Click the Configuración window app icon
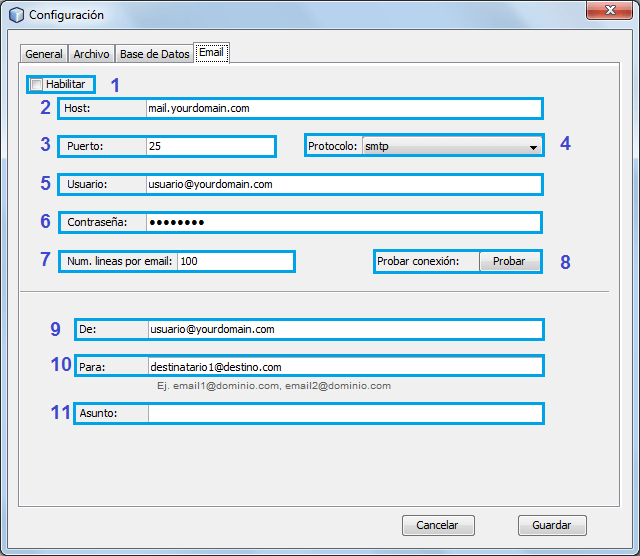640x556 pixels. click(16, 15)
